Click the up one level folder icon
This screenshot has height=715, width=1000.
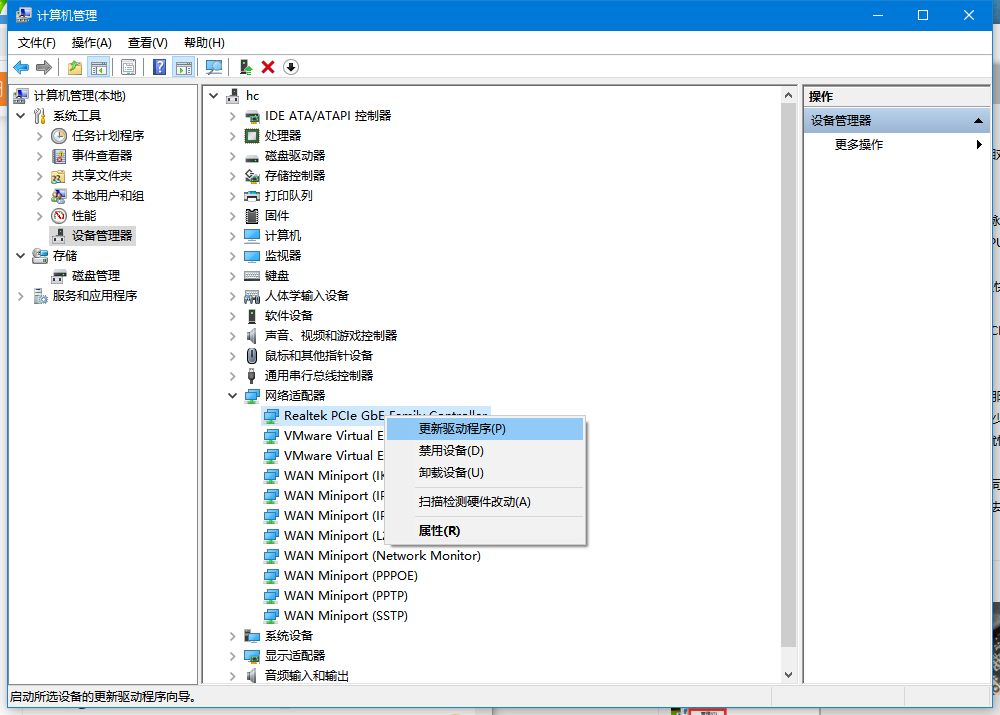pos(74,67)
